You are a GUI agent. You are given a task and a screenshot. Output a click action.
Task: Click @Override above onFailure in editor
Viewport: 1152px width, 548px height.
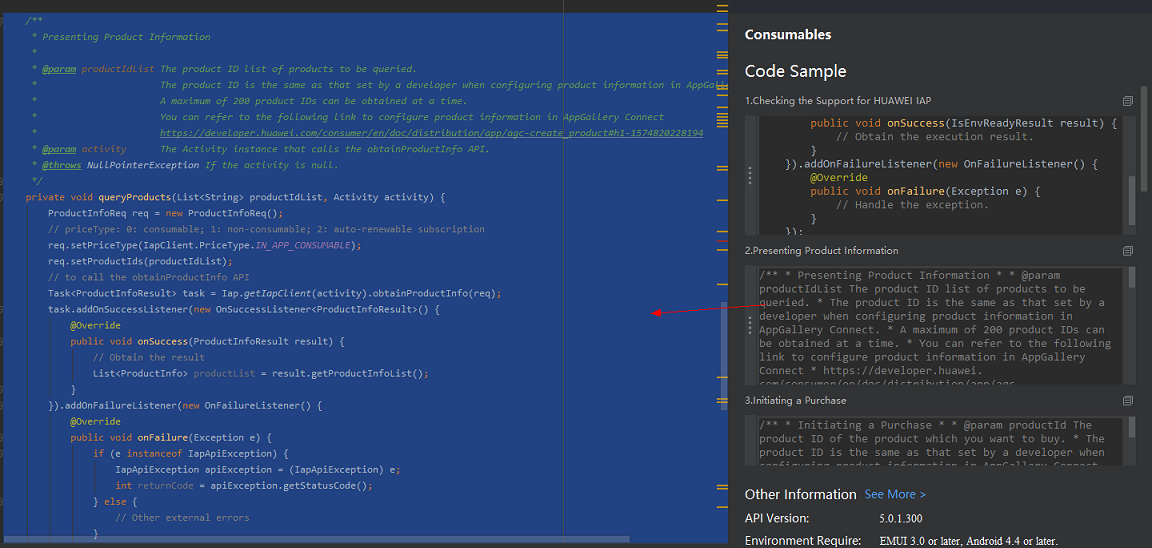[x=96, y=422]
